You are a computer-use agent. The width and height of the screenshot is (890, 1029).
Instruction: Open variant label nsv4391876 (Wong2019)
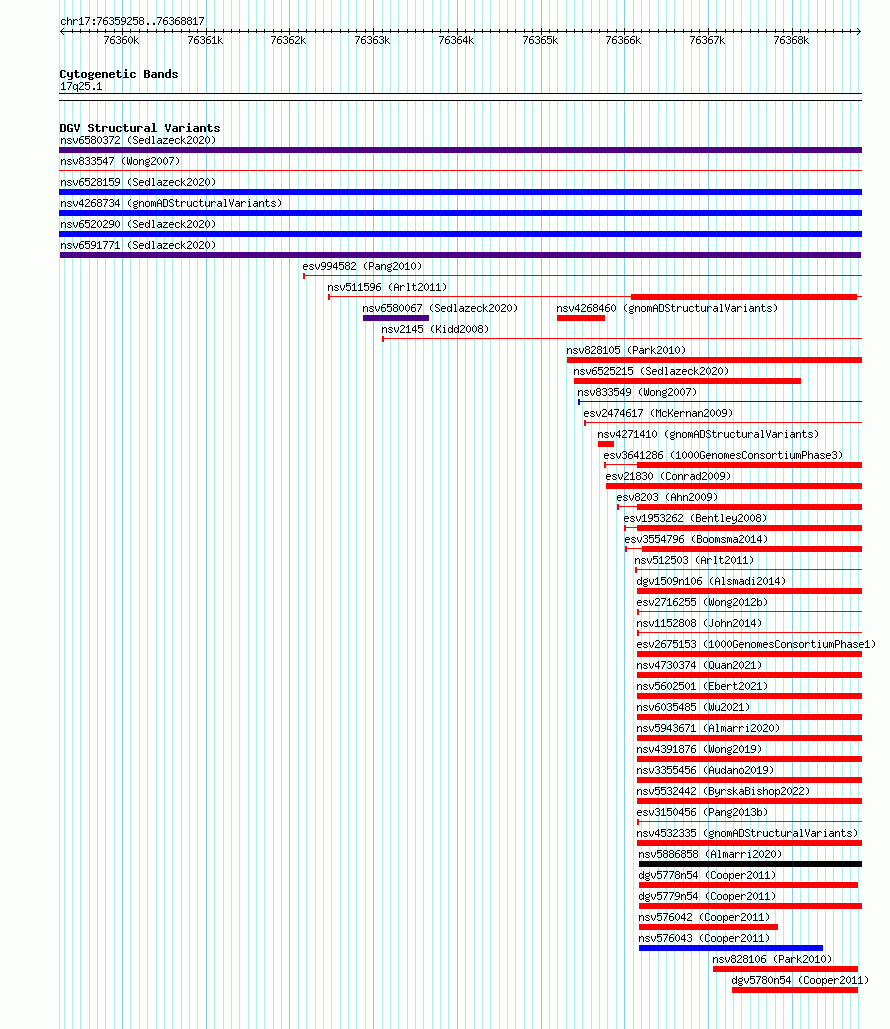[699, 749]
